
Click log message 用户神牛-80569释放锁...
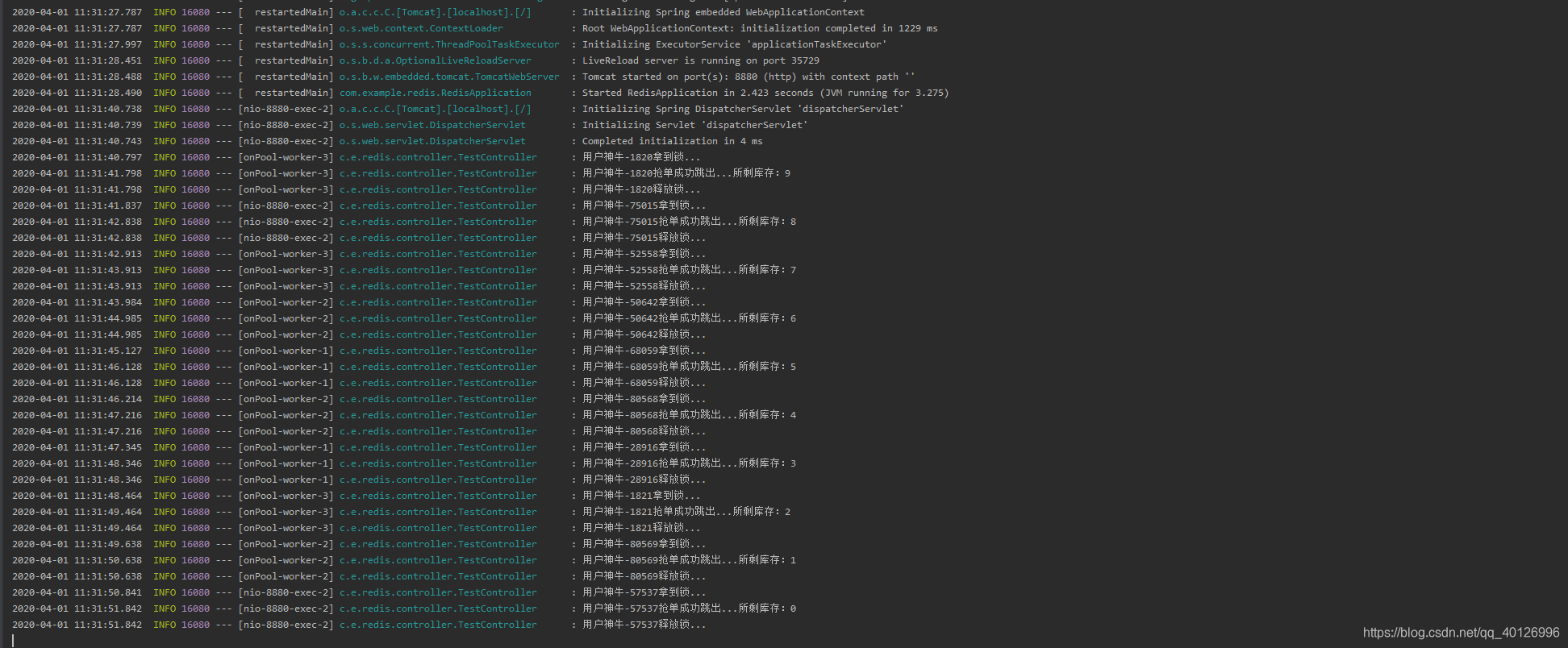[x=644, y=576]
